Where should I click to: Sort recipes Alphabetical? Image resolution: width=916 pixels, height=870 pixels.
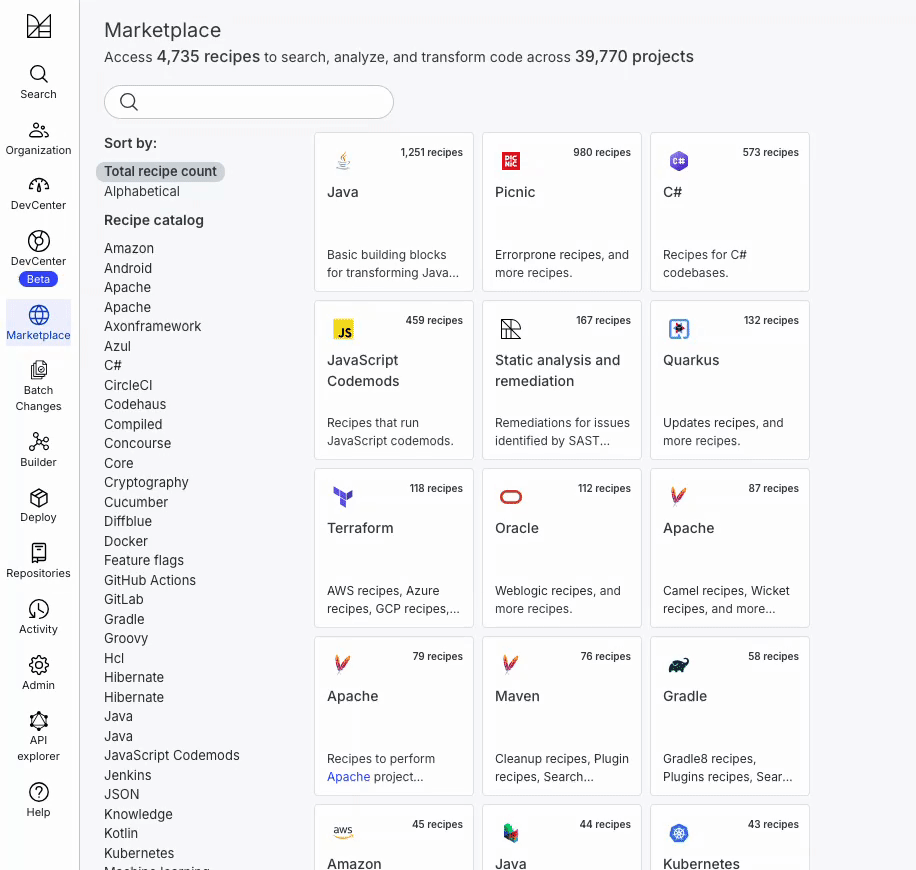(142, 192)
